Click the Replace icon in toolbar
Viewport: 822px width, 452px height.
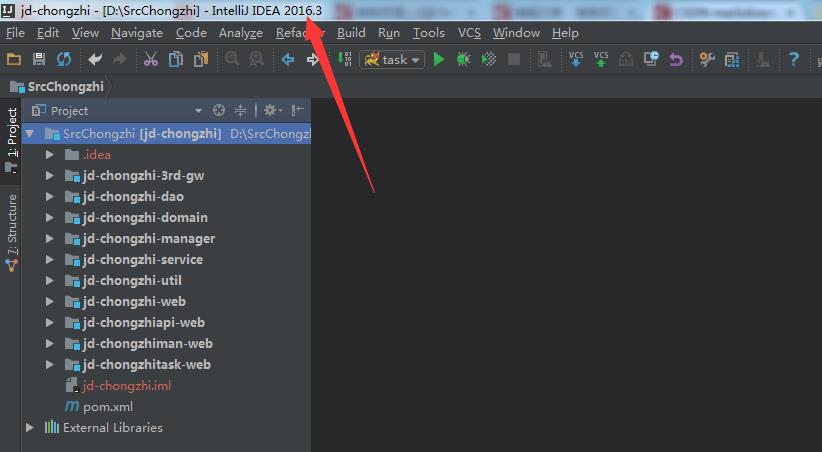[x=256, y=59]
